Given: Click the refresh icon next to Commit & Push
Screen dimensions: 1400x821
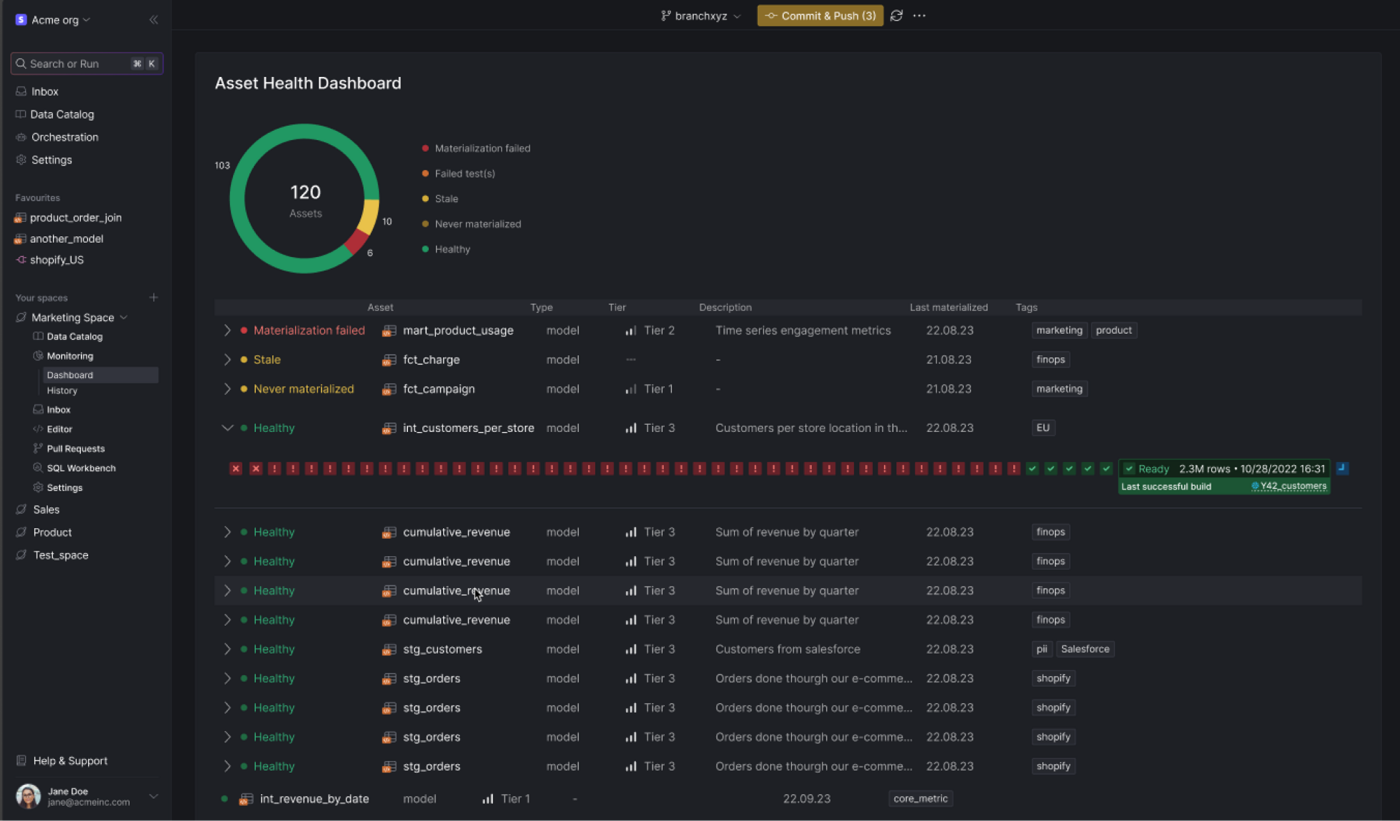Looking at the screenshot, I should point(897,16).
